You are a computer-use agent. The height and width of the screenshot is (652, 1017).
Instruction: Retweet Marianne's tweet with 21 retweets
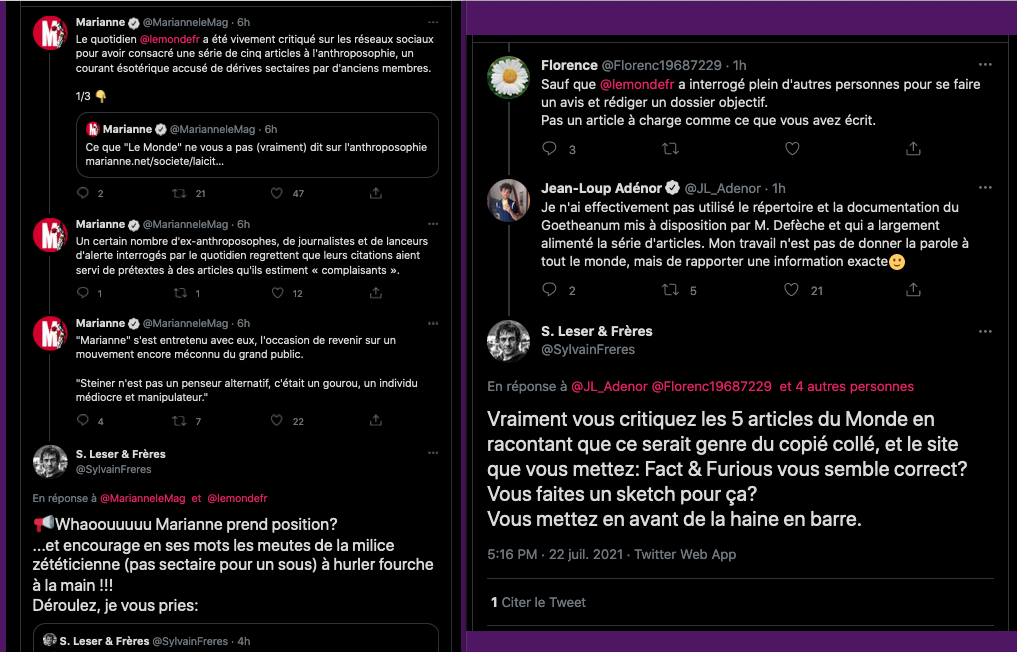(x=179, y=193)
